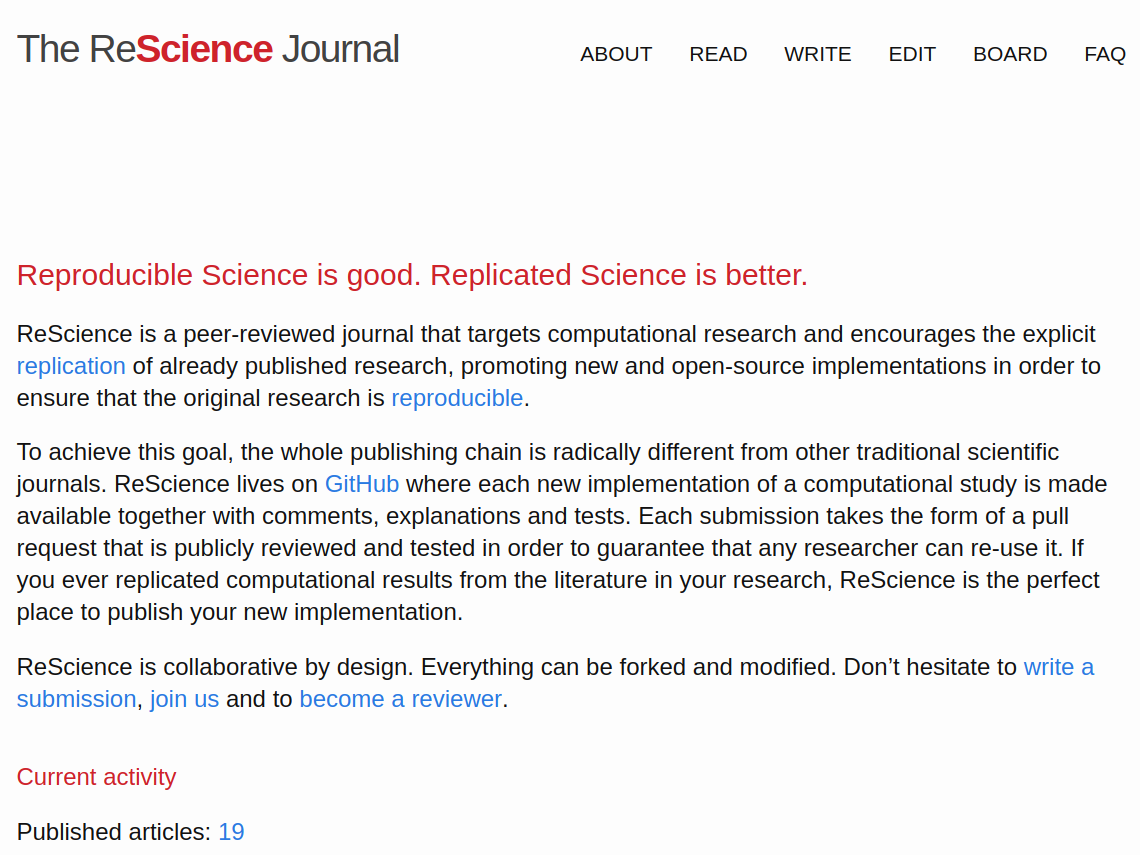
Task: Click the paragraph starting "To achieve this goal"
Action: [x=560, y=548]
